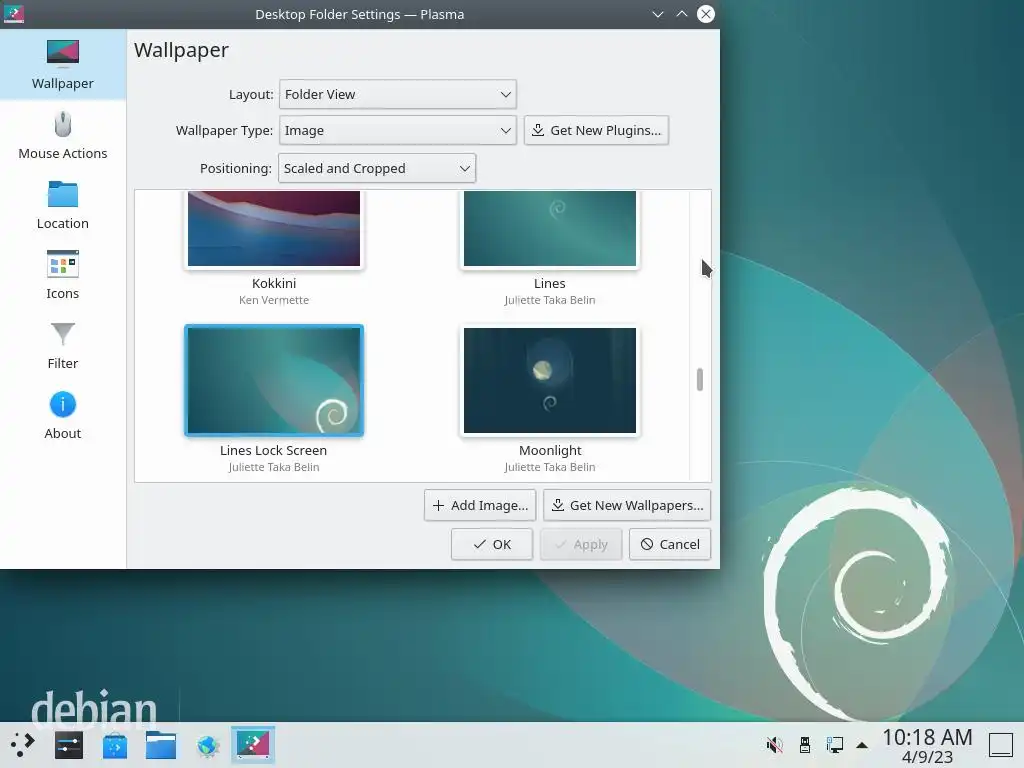Viewport: 1024px width, 768px height.
Task: Launch Discover software center from the taskbar
Action: 115,745
